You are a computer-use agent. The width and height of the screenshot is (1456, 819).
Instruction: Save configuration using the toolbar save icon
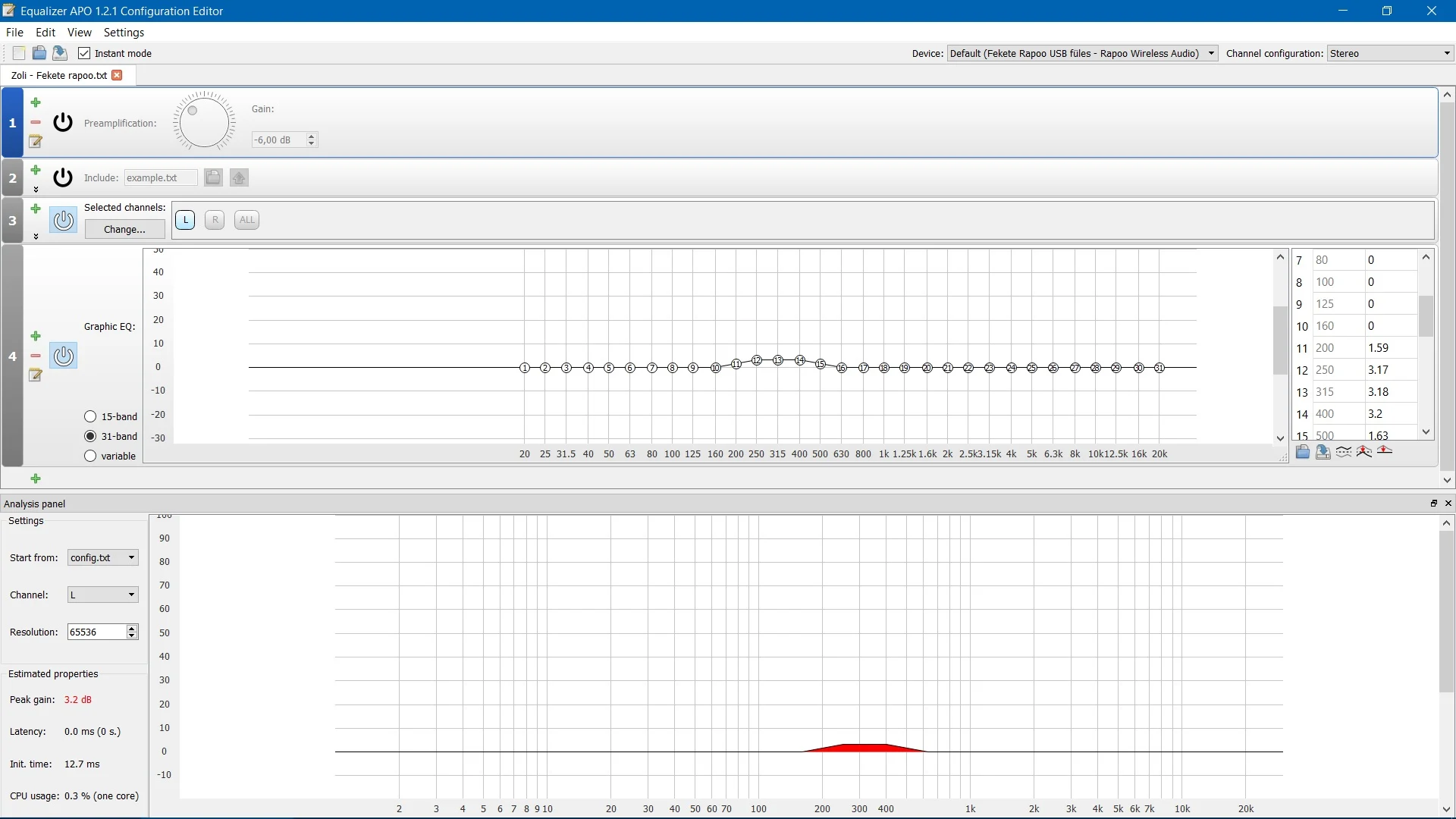(x=60, y=53)
